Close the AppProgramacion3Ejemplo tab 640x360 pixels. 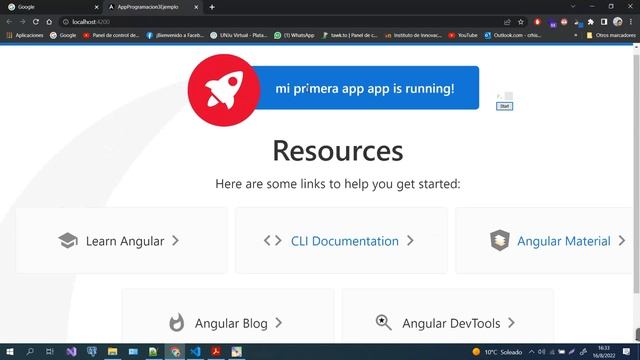point(196,7)
